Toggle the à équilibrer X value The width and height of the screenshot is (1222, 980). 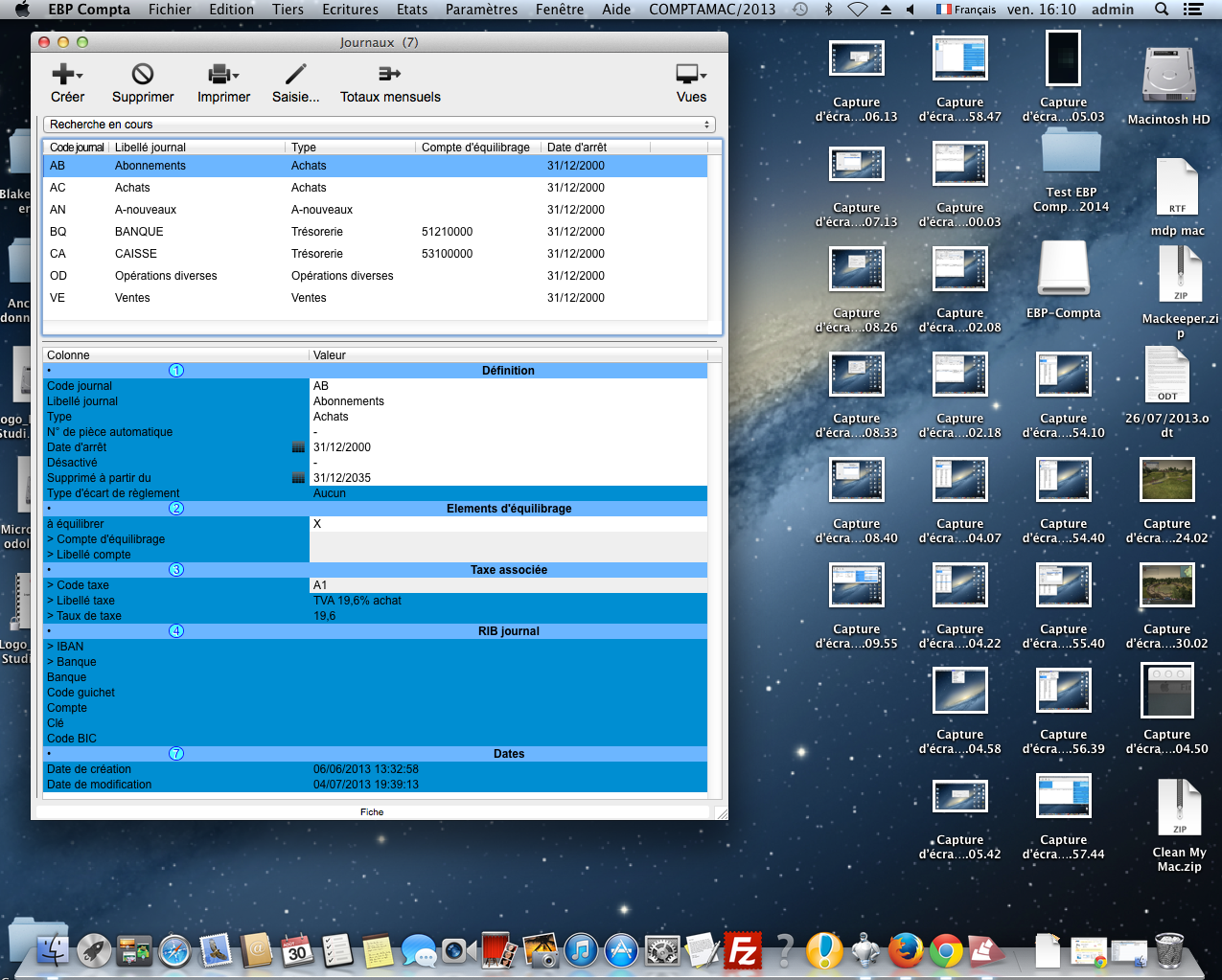tap(508, 524)
